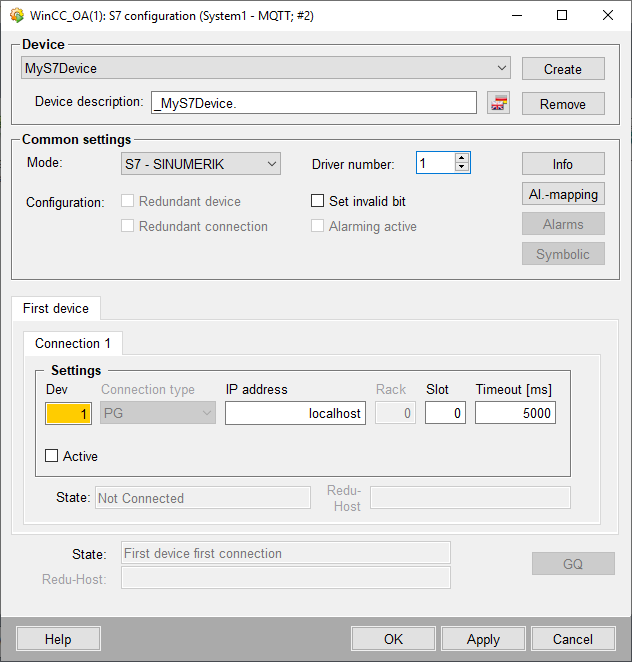The image size is (632, 662).
Task: Maximize the S7 configuration window
Action: pos(562,16)
